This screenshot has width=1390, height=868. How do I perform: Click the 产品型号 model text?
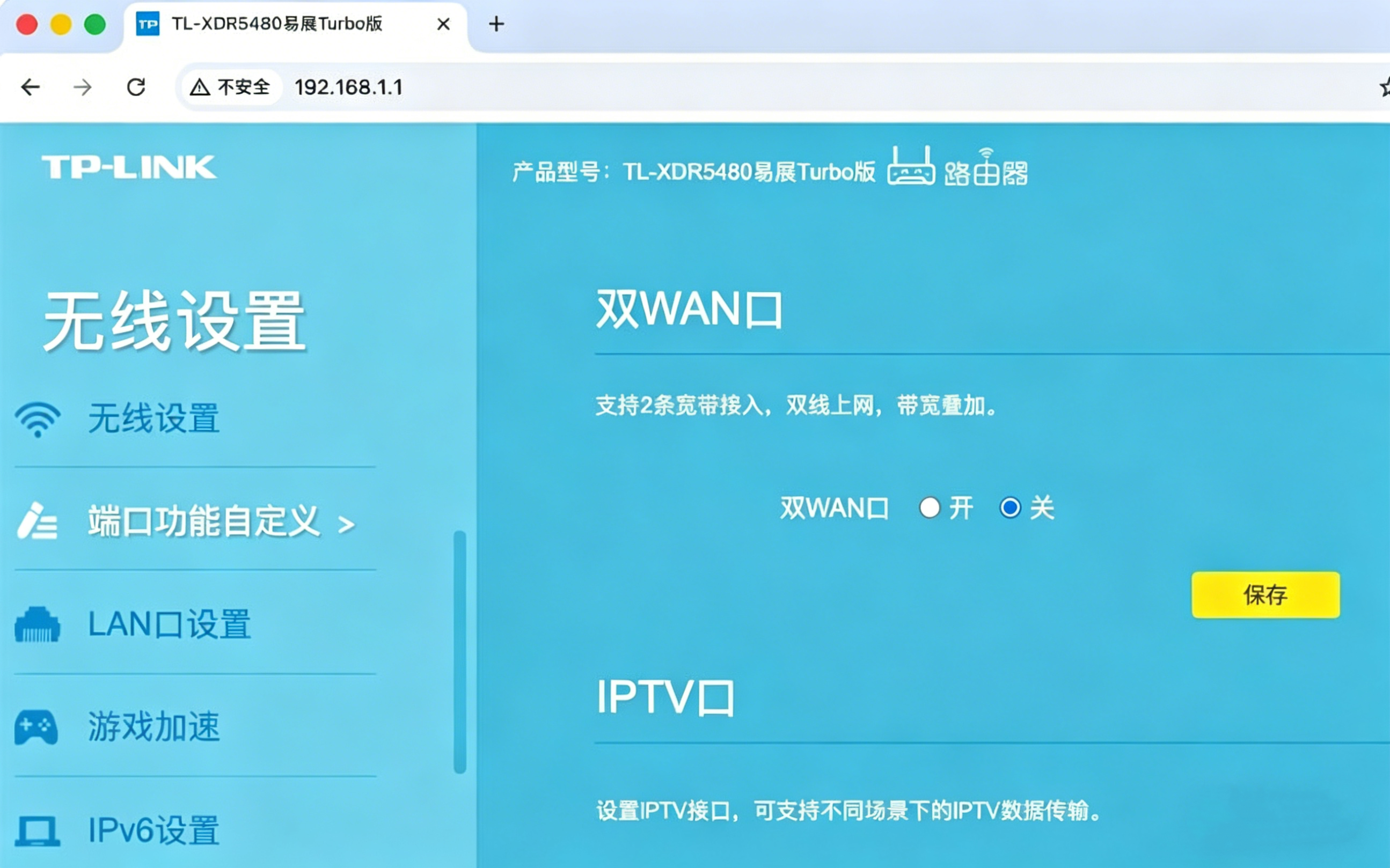pos(693,172)
